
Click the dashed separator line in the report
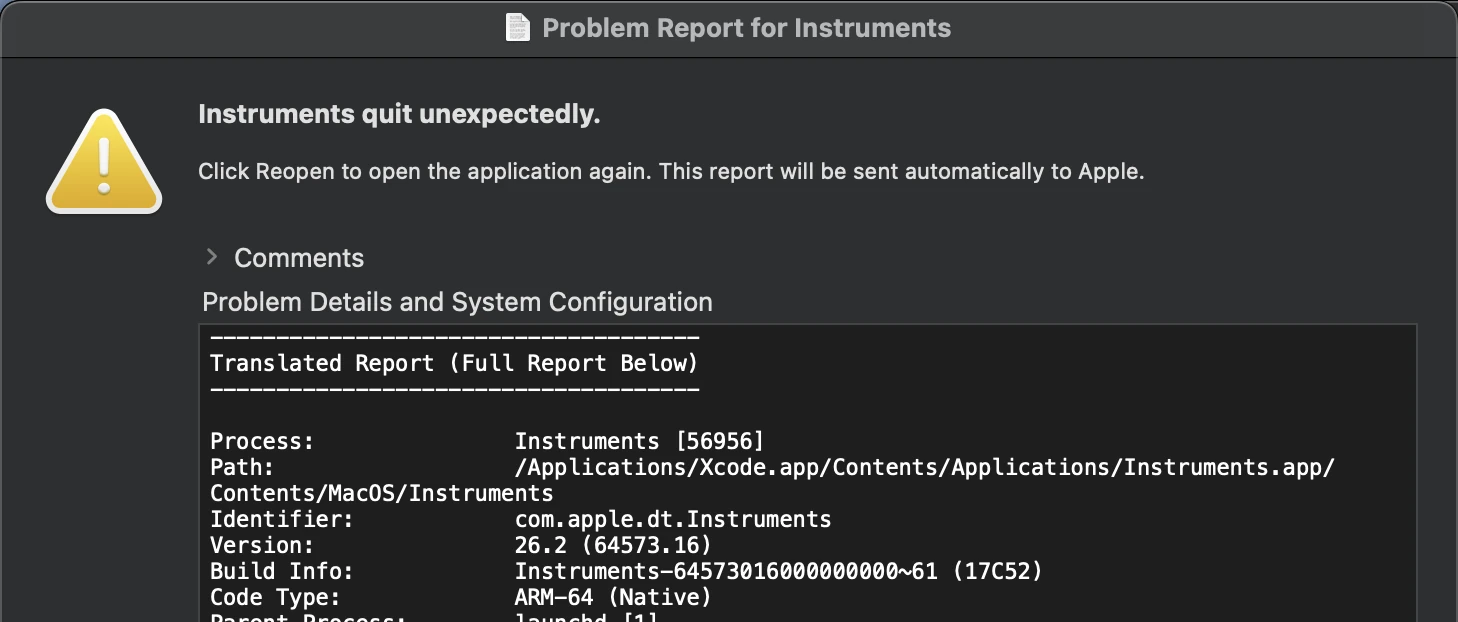[x=453, y=339]
